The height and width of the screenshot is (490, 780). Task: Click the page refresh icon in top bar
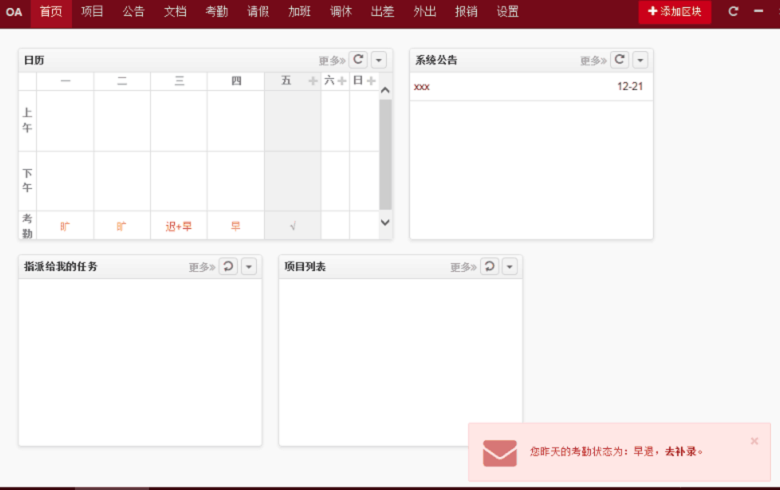tap(733, 11)
